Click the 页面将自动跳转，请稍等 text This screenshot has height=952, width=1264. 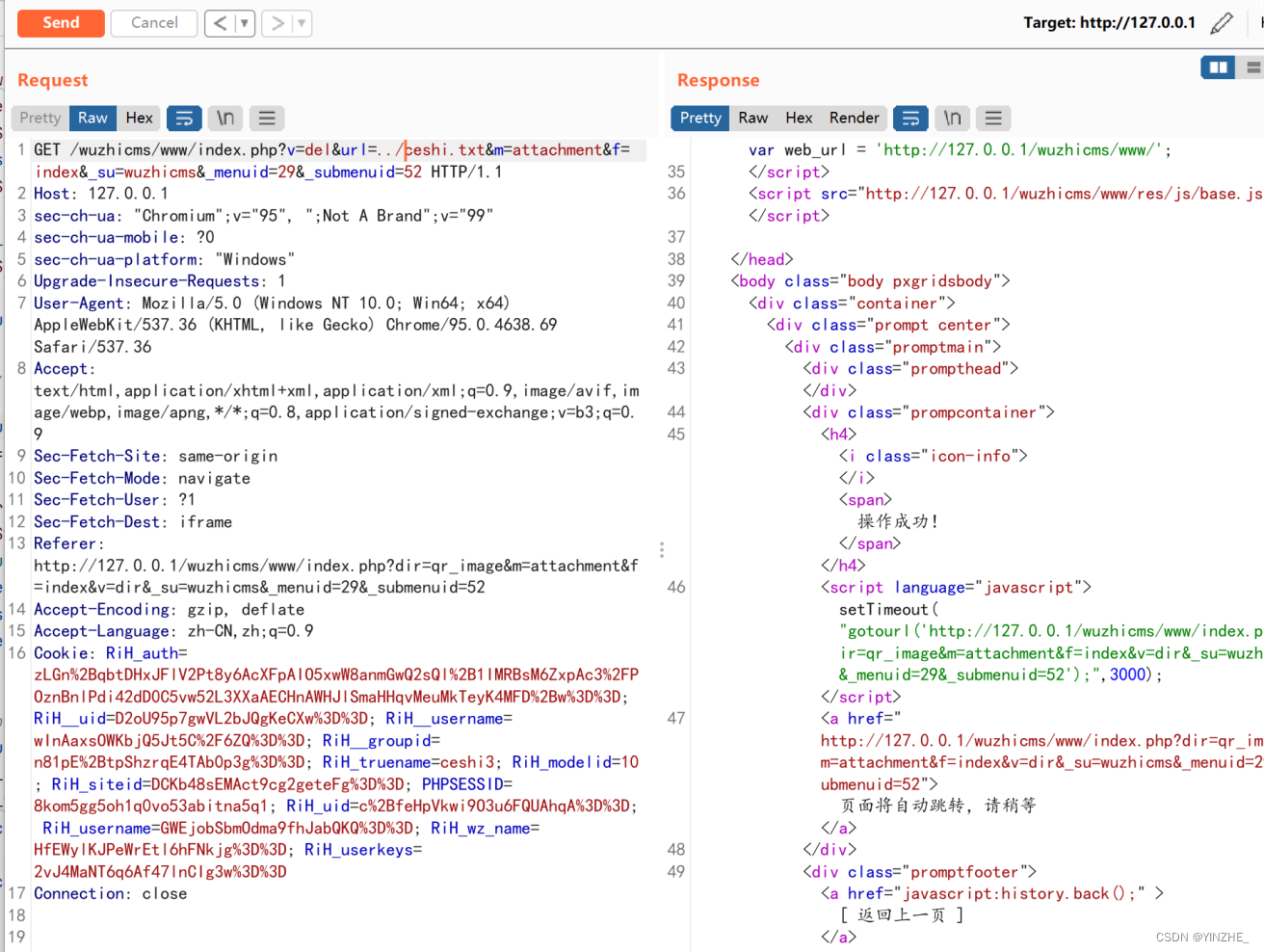[938, 806]
